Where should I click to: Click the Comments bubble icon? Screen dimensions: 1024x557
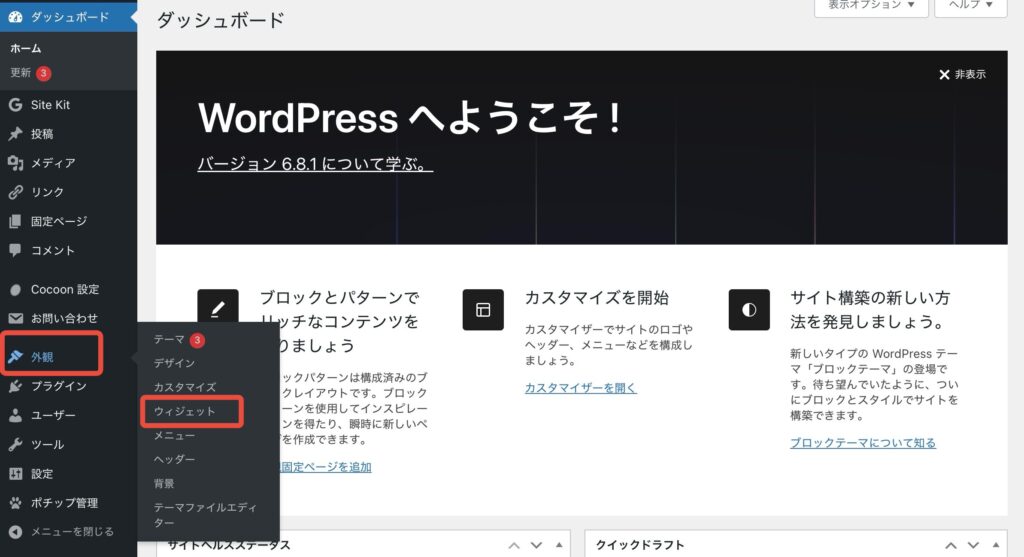(15, 250)
